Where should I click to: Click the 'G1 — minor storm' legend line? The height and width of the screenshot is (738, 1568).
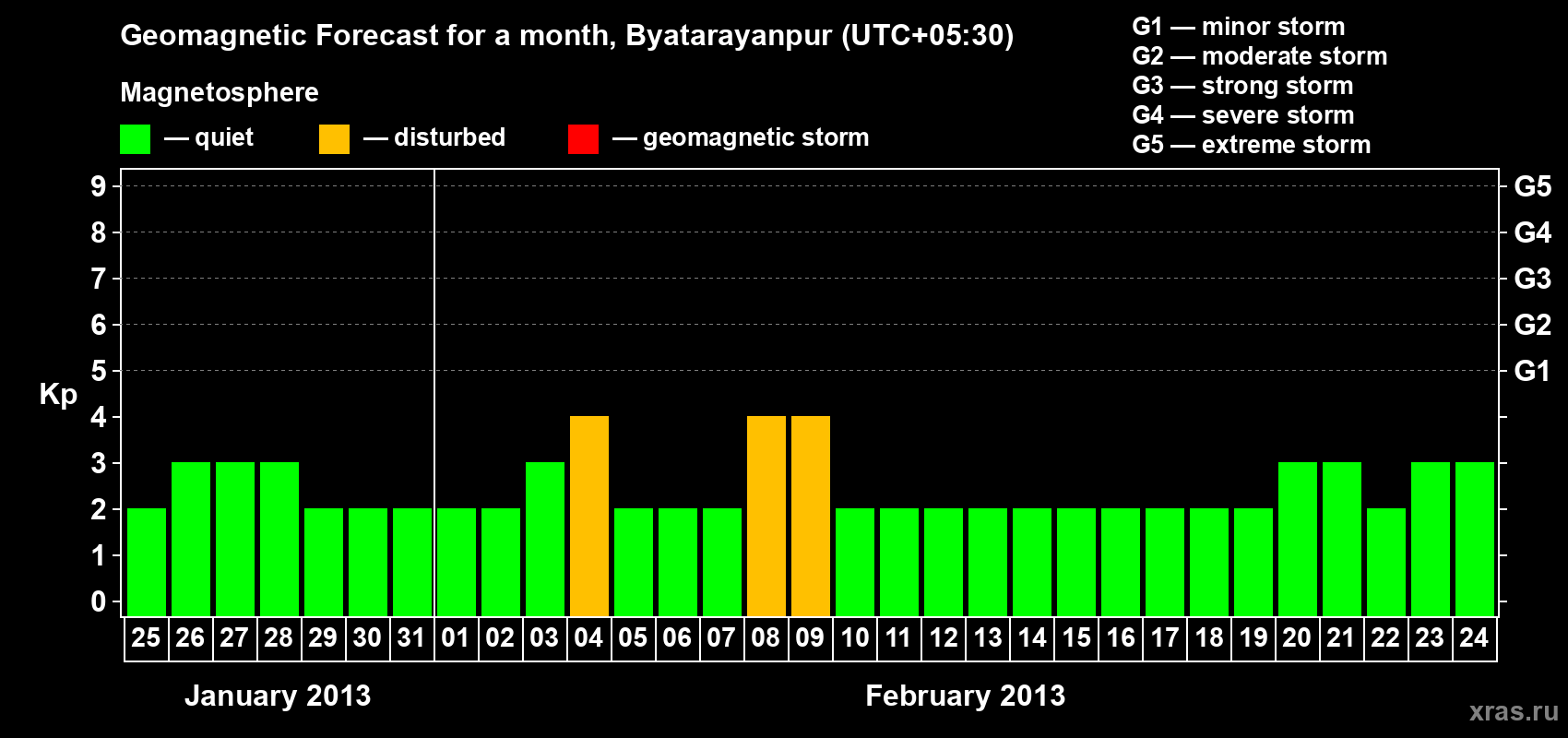(1238, 27)
